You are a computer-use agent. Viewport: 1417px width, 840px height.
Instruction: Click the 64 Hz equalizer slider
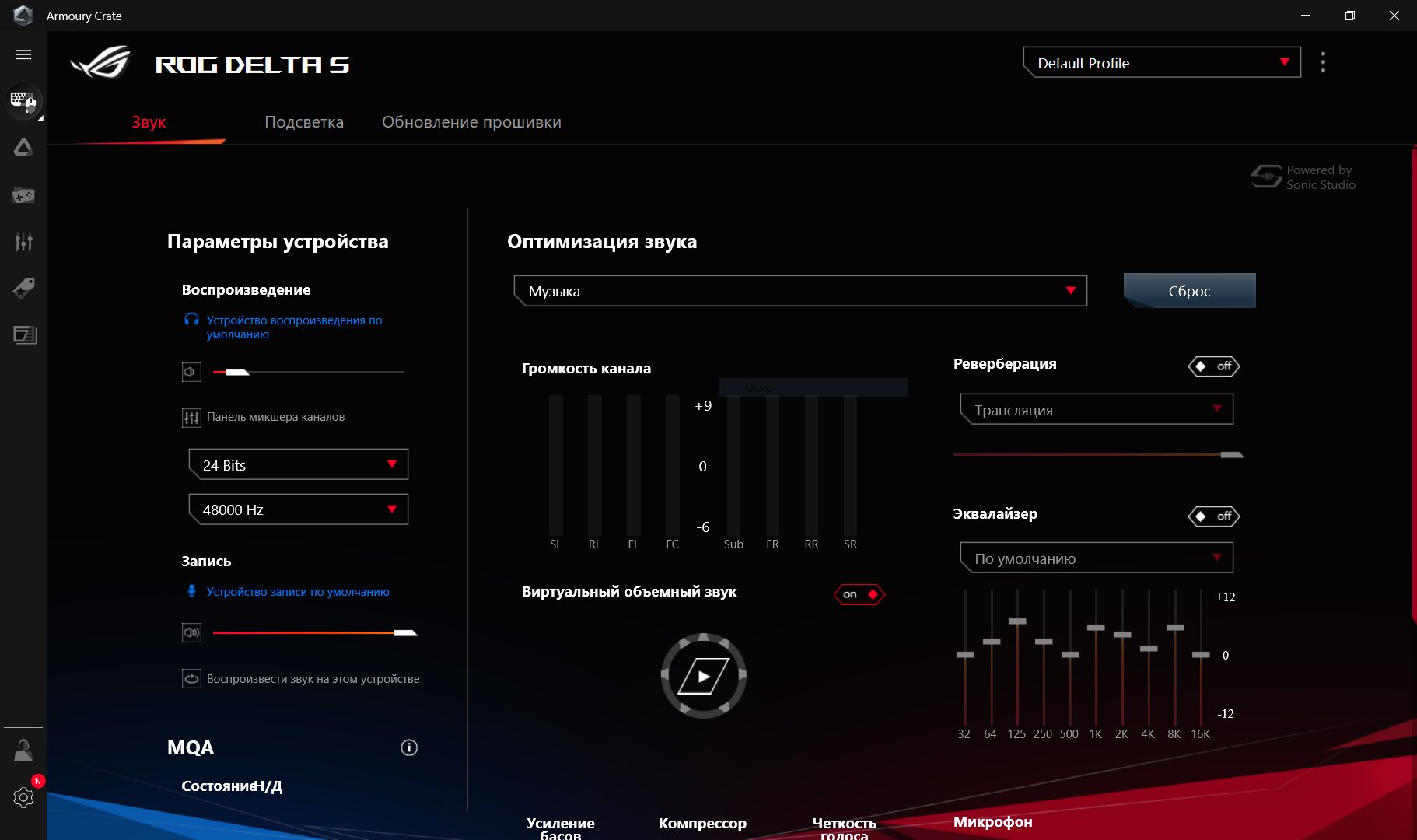click(x=992, y=642)
